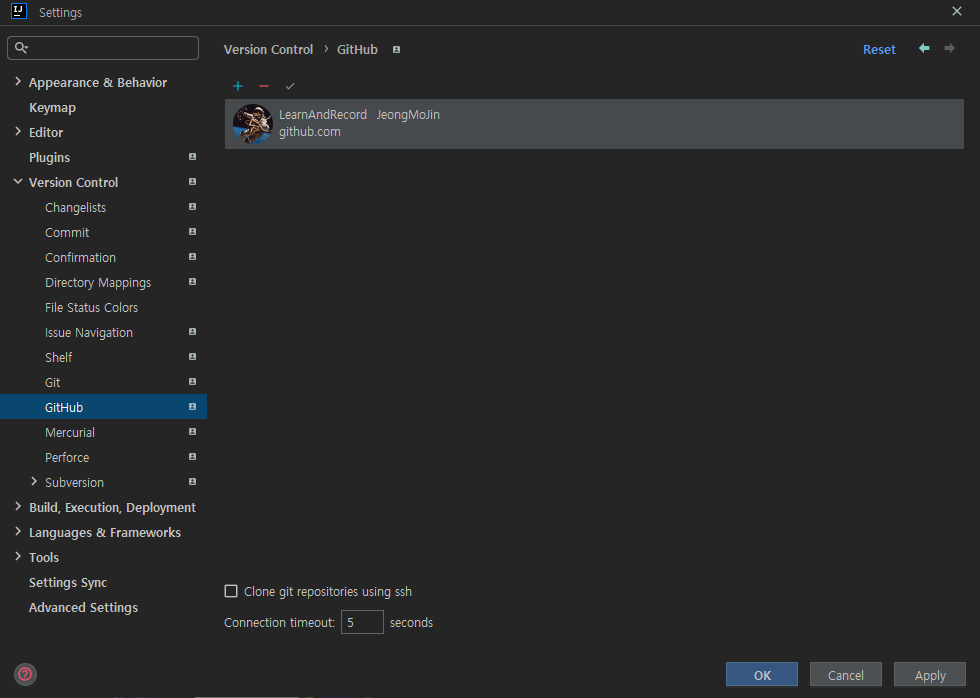This screenshot has width=980, height=698.
Task: Click the project icon beside Confirmation
Action: (192, 257)
